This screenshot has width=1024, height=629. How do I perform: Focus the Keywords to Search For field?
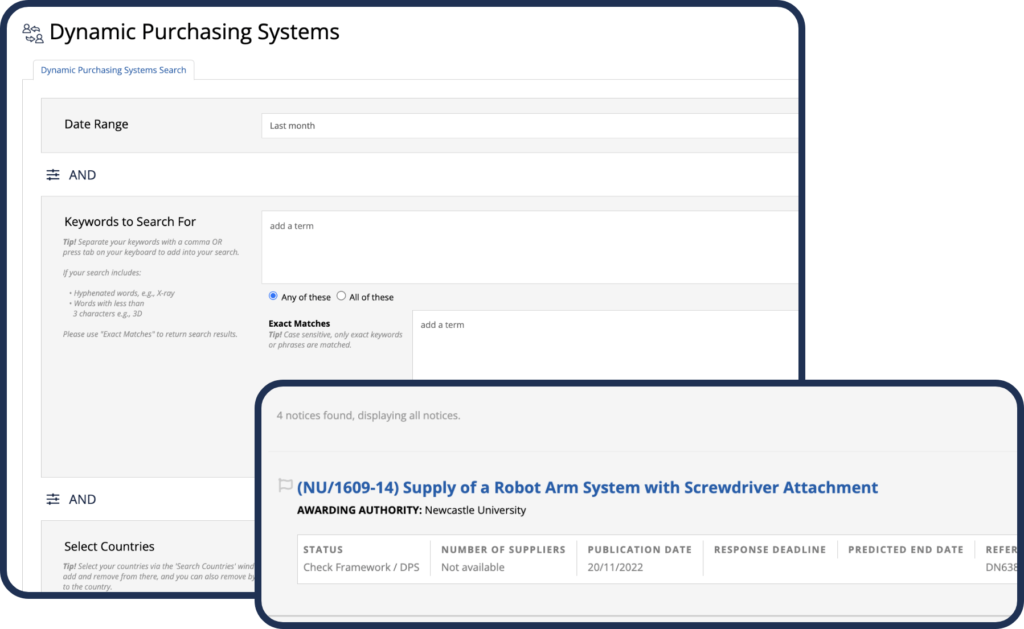click(530, 246)
